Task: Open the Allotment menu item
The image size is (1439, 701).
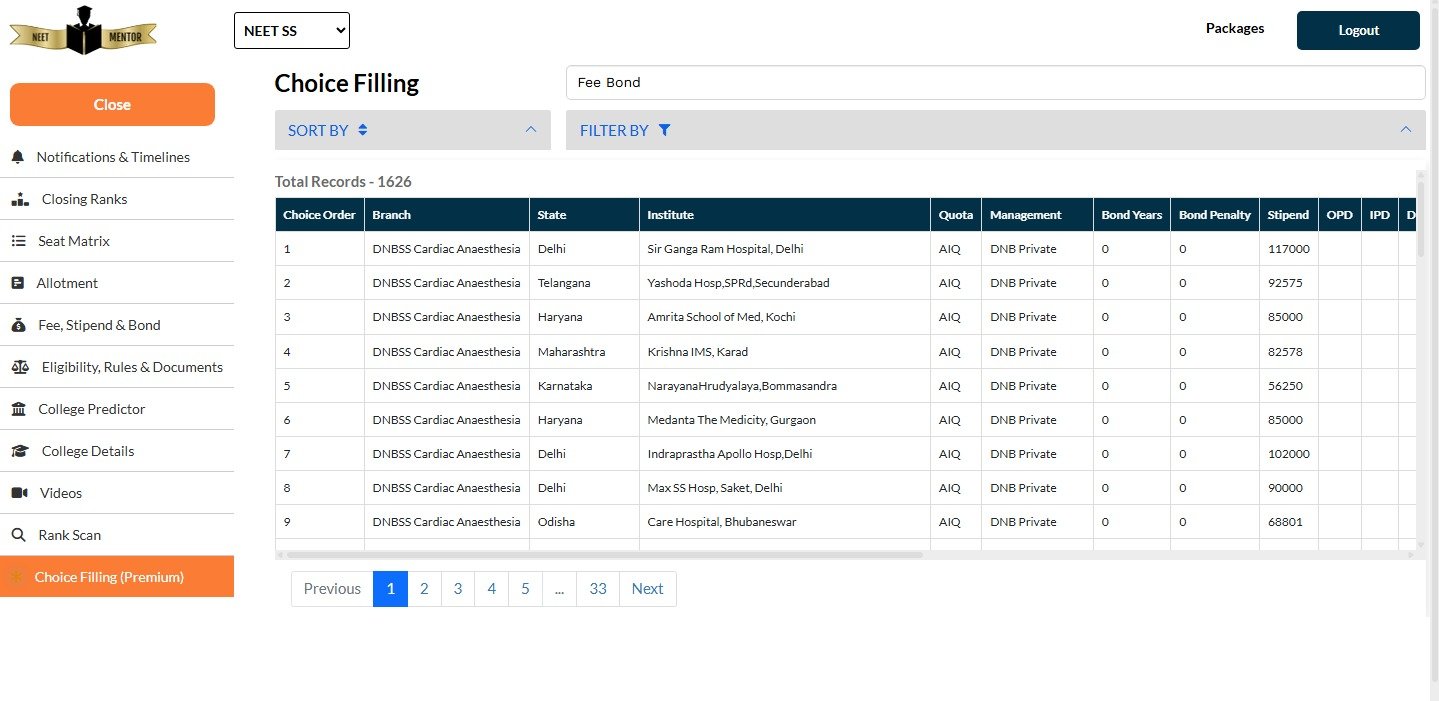Action: pyautogui.click(x=67, y=283)
